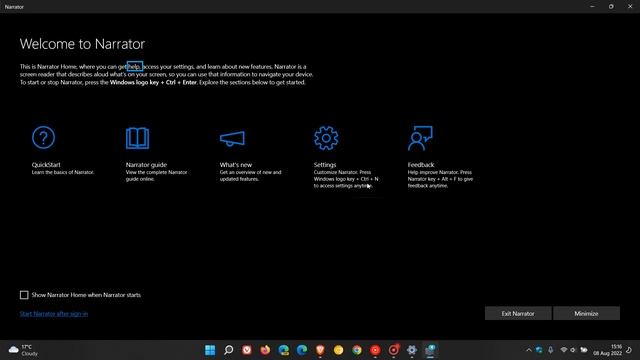Click the highlighted word 'help' in the intro
The width and height of the screenshot is (640, 360).
[x=134, y=66]
